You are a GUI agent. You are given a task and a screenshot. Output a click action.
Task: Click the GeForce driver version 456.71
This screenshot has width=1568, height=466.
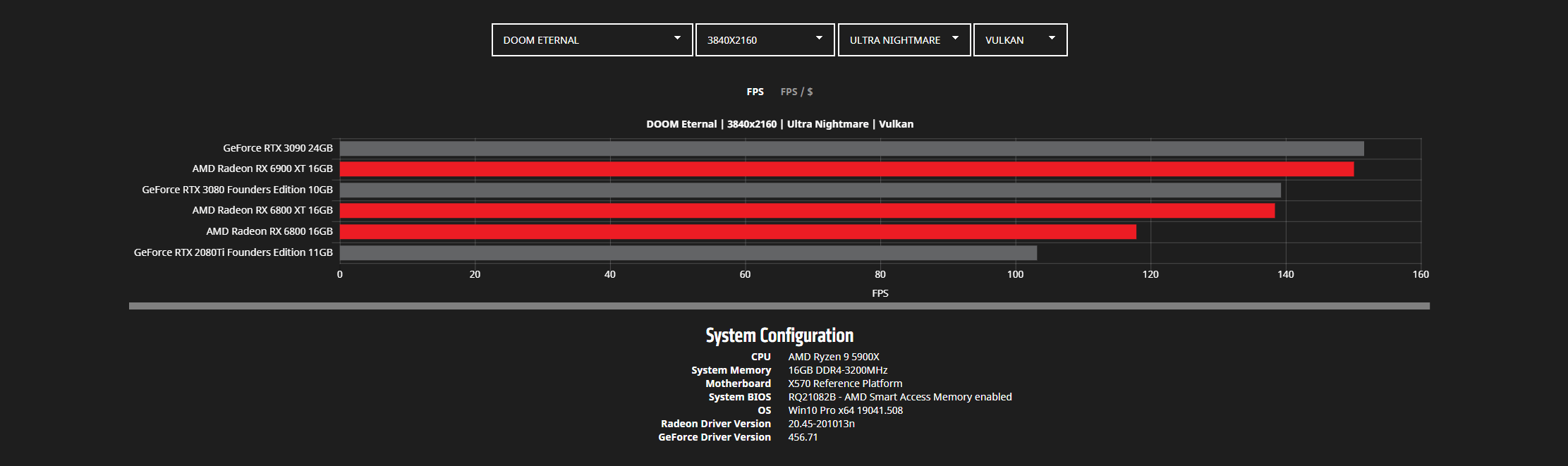(803, 437)
